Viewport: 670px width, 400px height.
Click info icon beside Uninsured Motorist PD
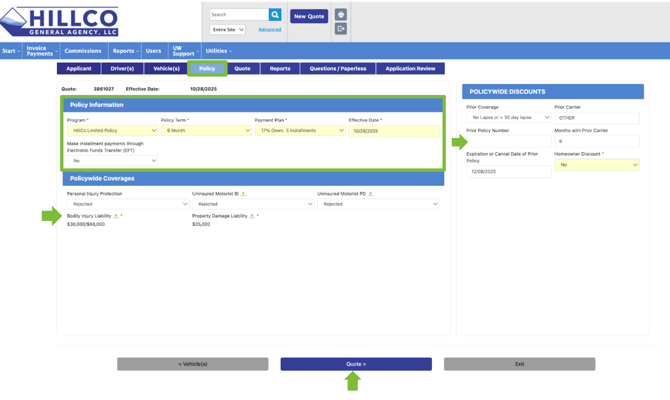click(370, 194)
